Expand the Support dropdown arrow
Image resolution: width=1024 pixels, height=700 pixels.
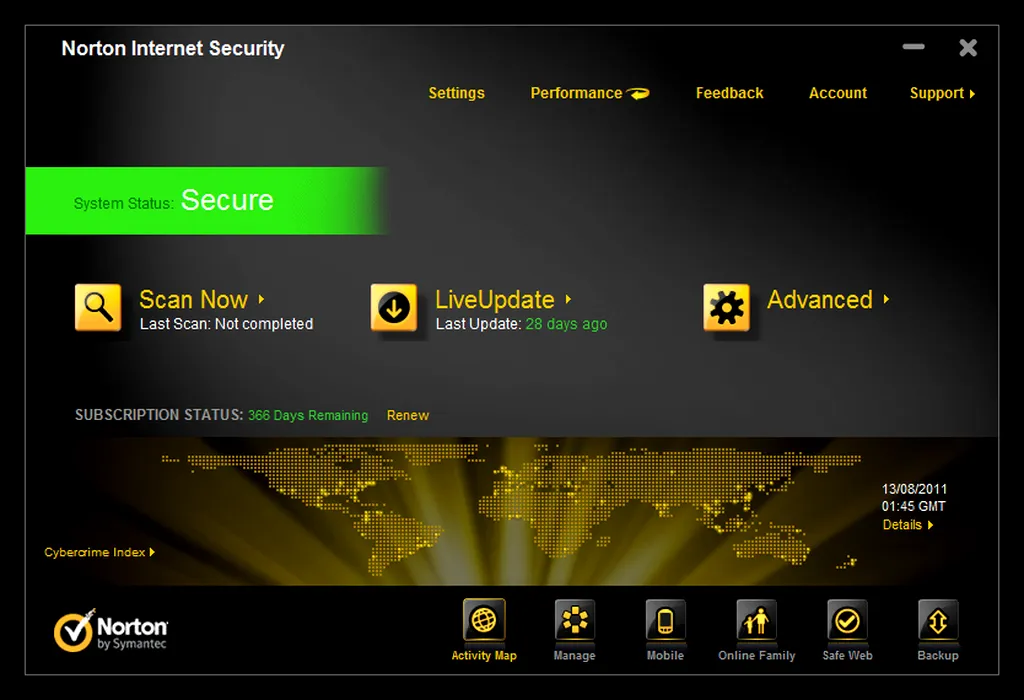click(x=972, y=94)
